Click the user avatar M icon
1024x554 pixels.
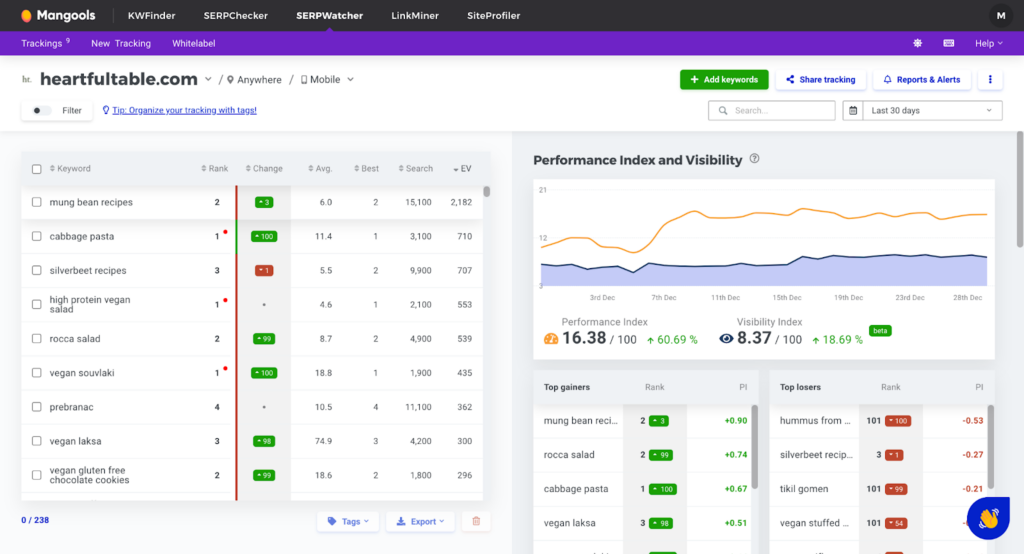pyautogui.click(x=1001, y=16)
